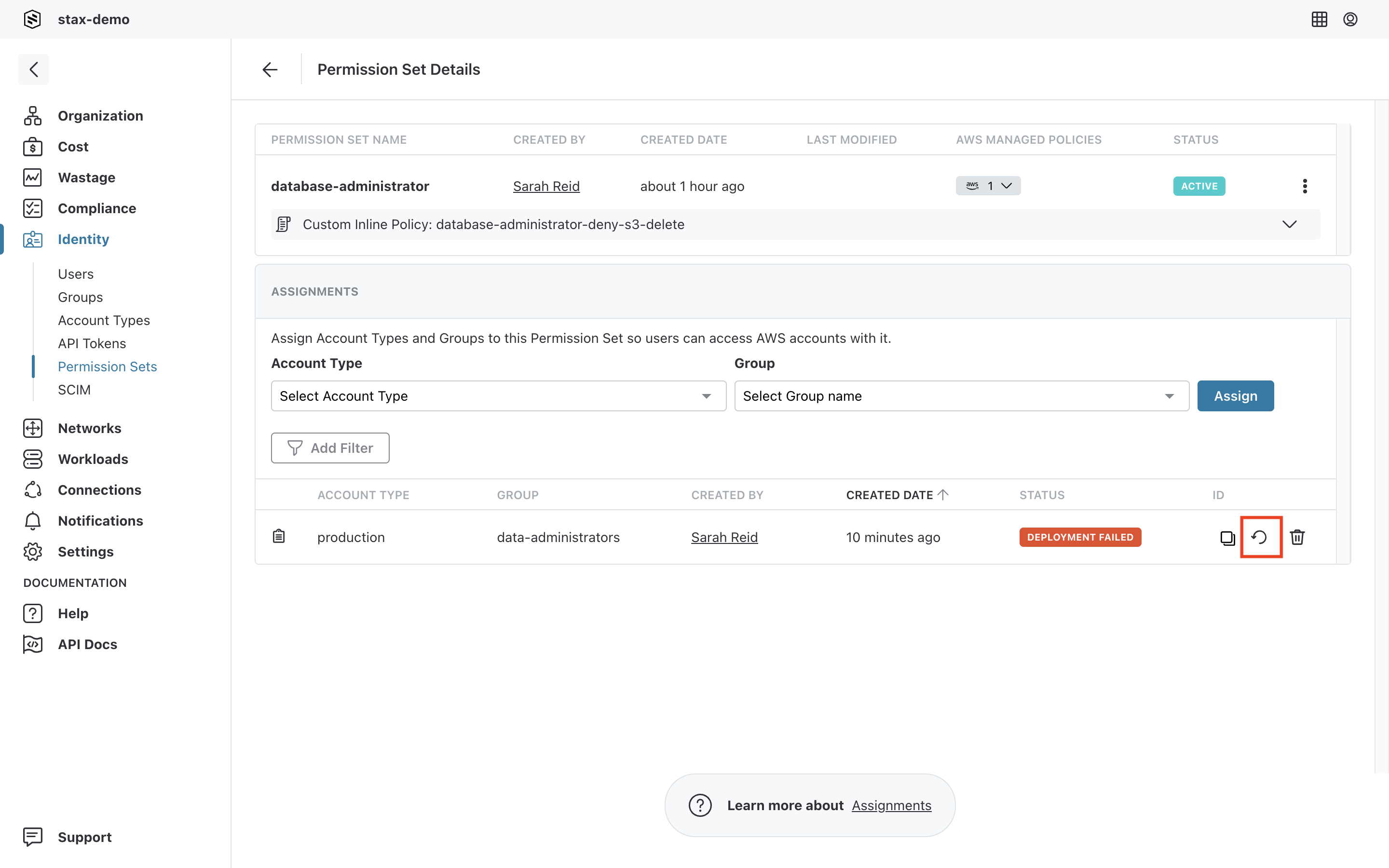Open Permission Sets under Identity
Image resolution: width=1389 pixels, height=868 pixels.
click(x=108, y=367)
